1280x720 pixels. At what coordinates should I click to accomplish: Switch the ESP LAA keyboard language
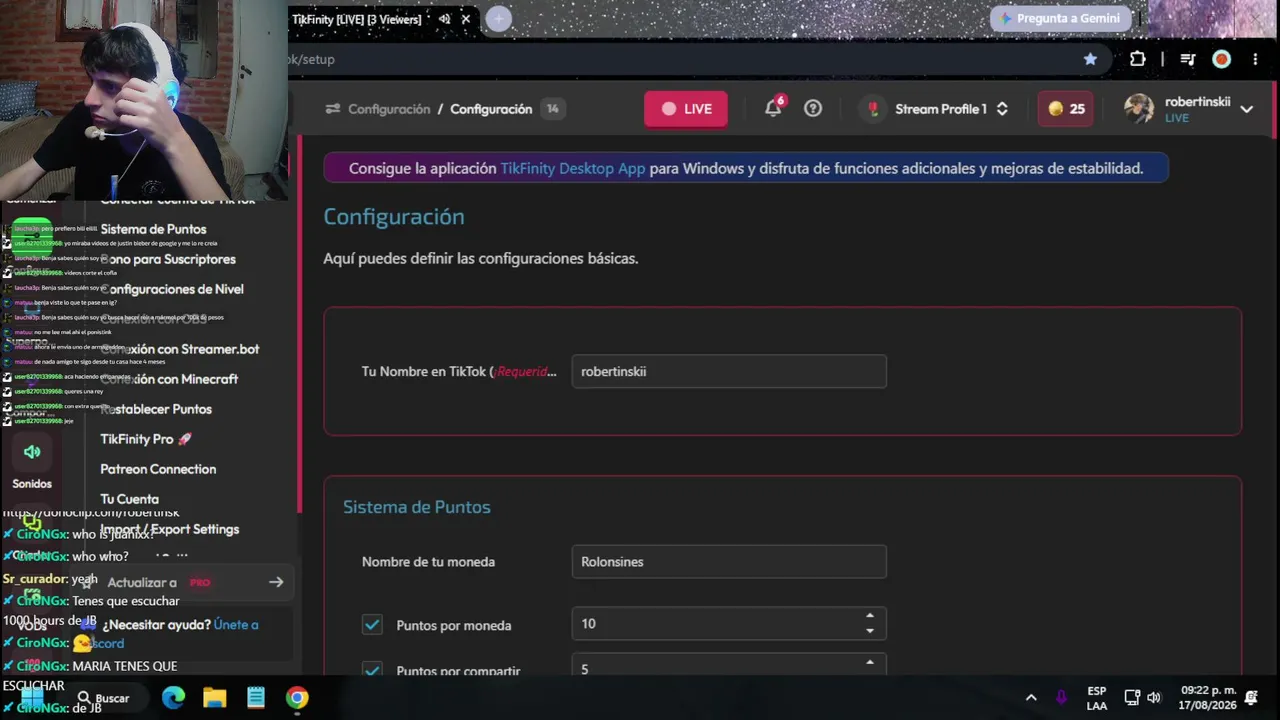coord(1097,698)
